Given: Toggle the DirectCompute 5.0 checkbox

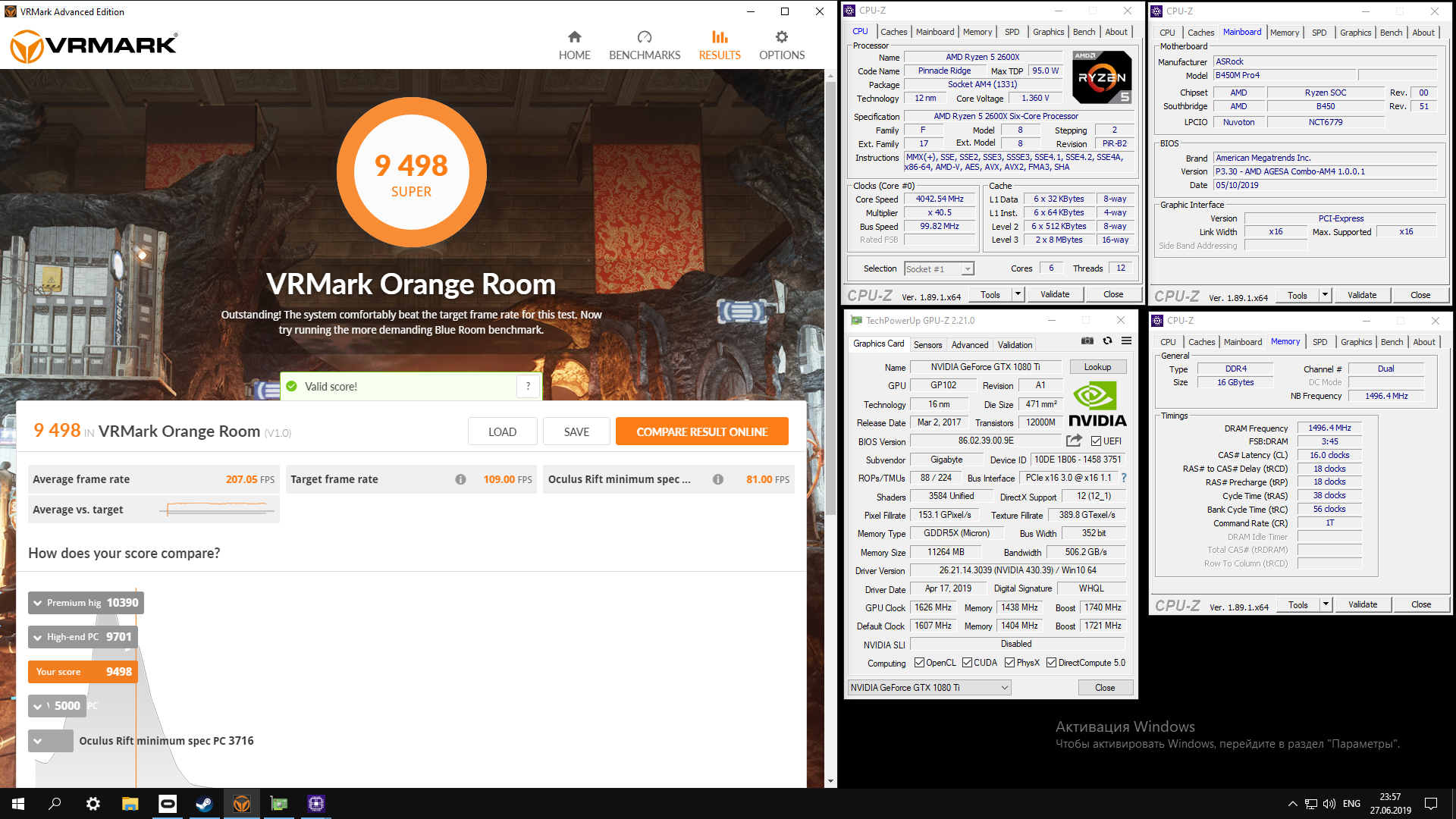Looking at the screenshot, I should (x=1051, y=663).
